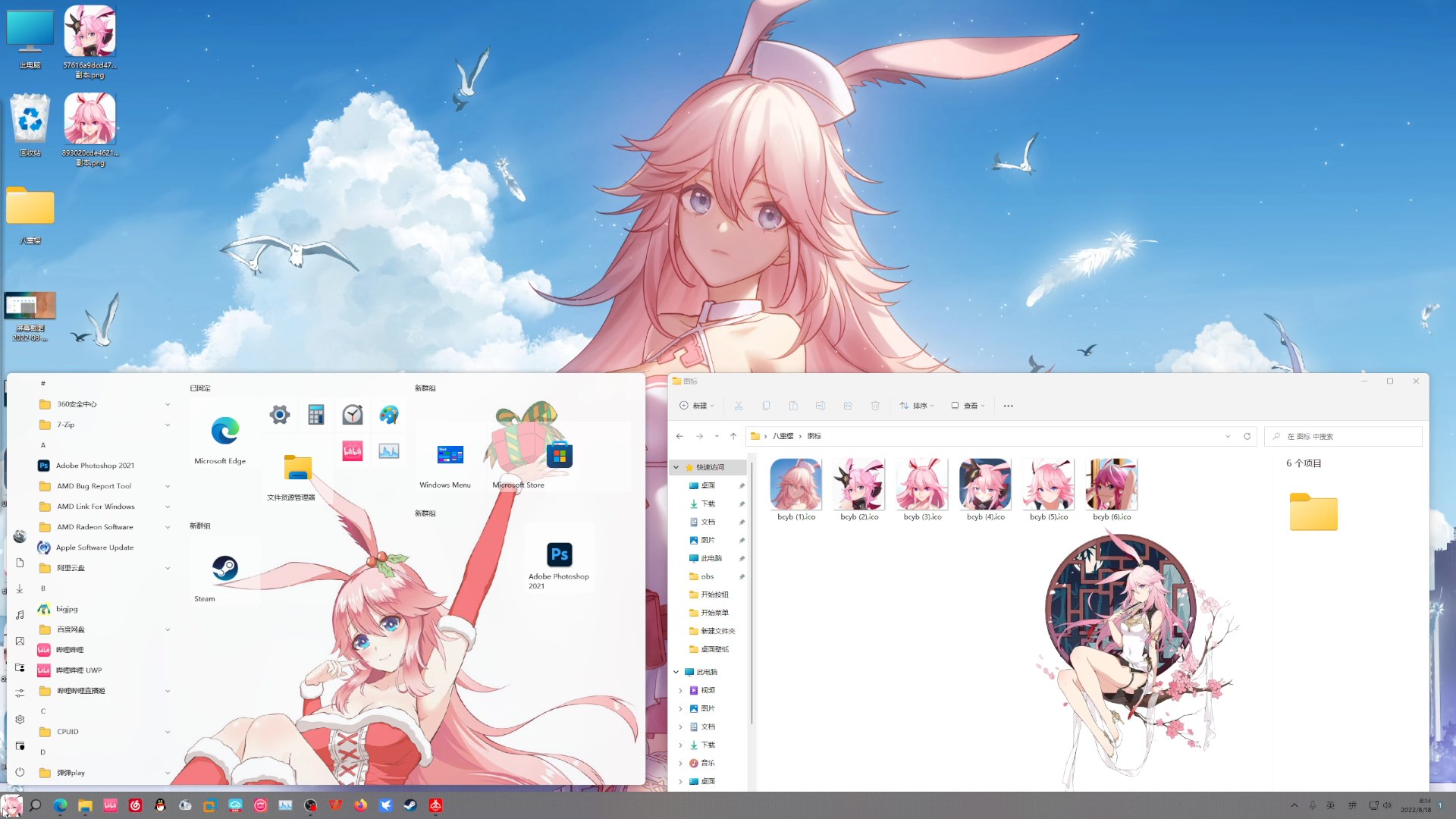The height and width of the screenshot is (819, 1456).
Task: Click the Firefox icon on the taskbar
Action: click(360, 805)
